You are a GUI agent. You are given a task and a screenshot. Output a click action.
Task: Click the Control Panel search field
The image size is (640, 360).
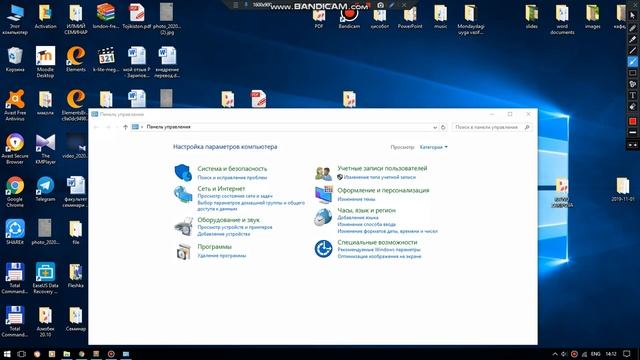(492, 127)
